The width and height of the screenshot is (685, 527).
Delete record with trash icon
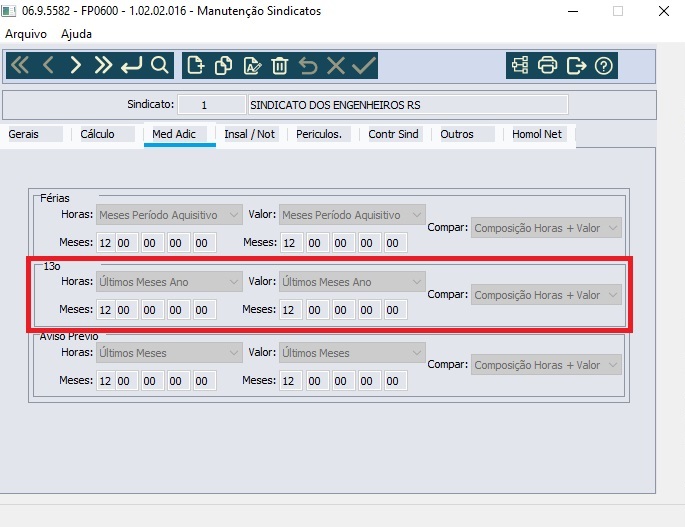click(280, 66)
